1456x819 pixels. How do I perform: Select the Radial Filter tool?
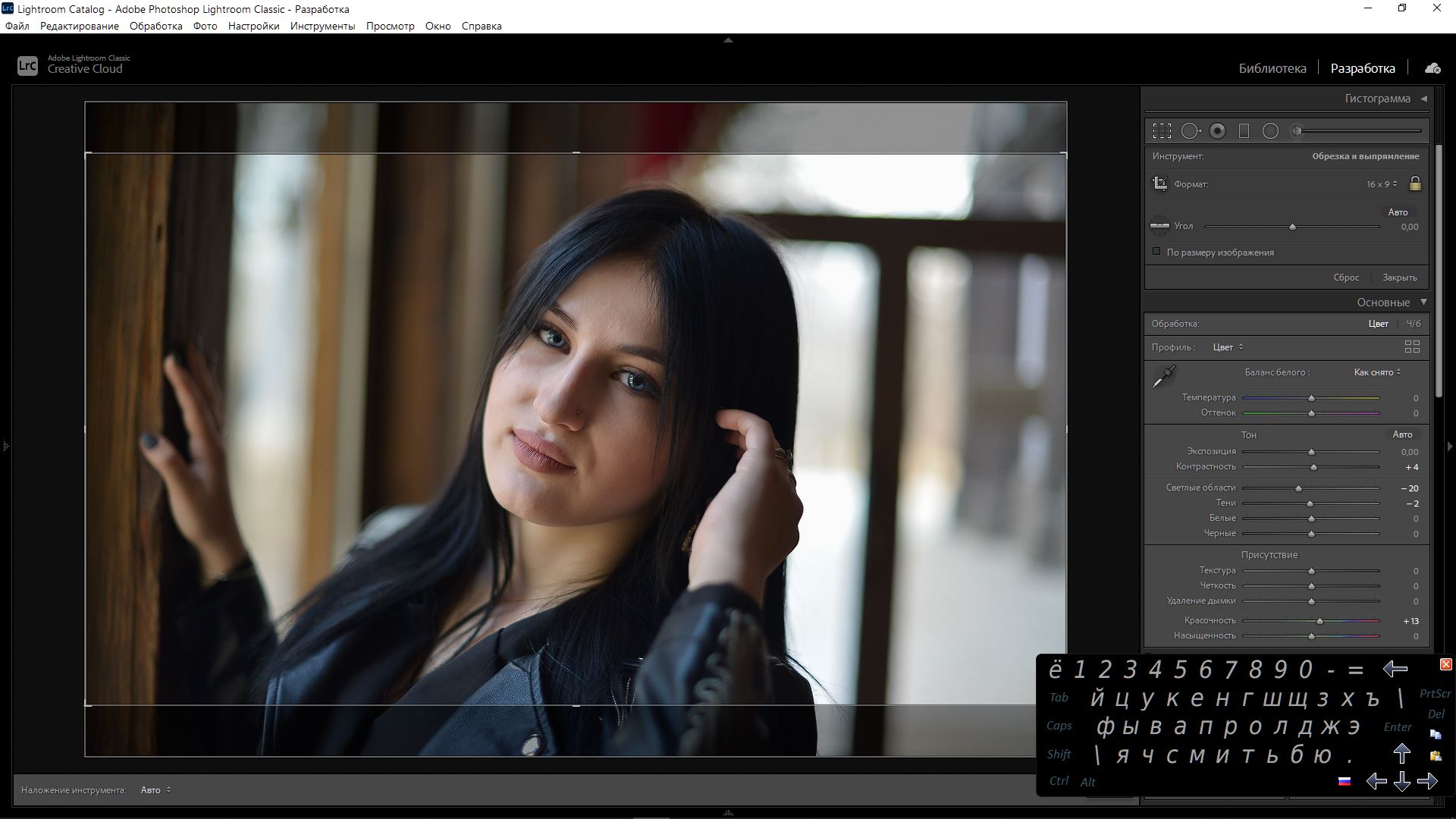point(1270,131)
